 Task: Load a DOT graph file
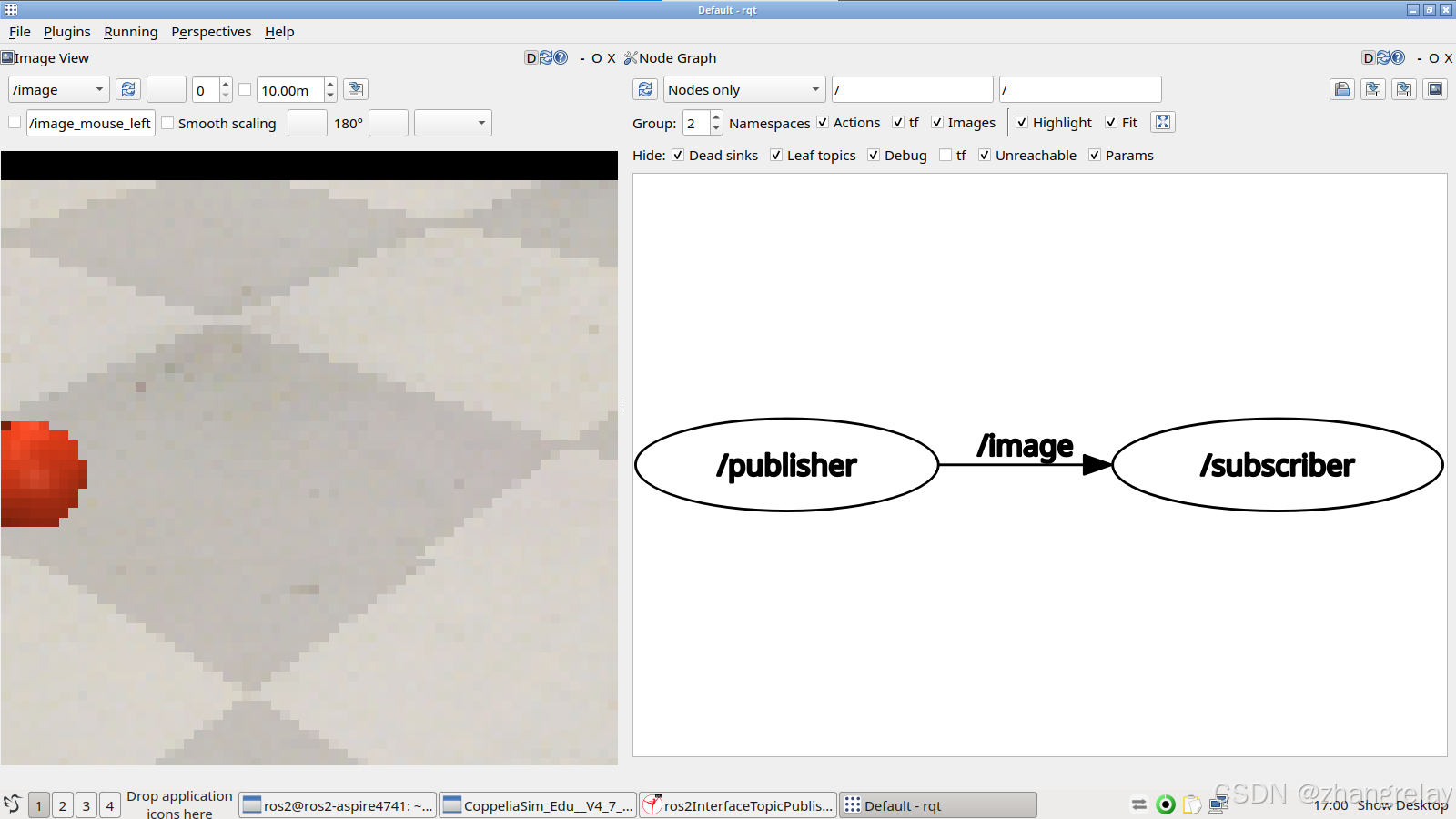point(1341,89)
